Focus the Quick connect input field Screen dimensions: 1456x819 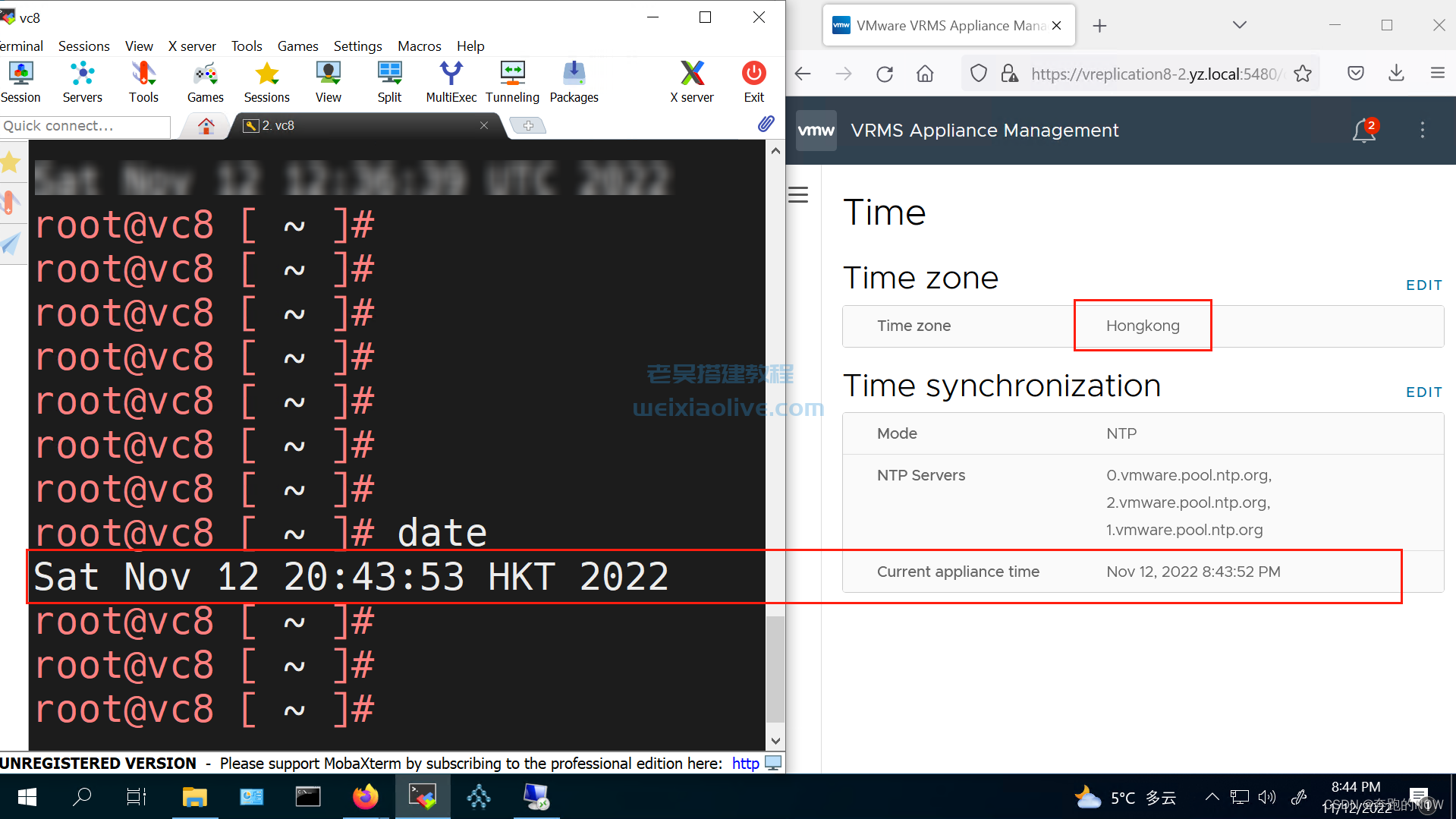coord(85,126)
